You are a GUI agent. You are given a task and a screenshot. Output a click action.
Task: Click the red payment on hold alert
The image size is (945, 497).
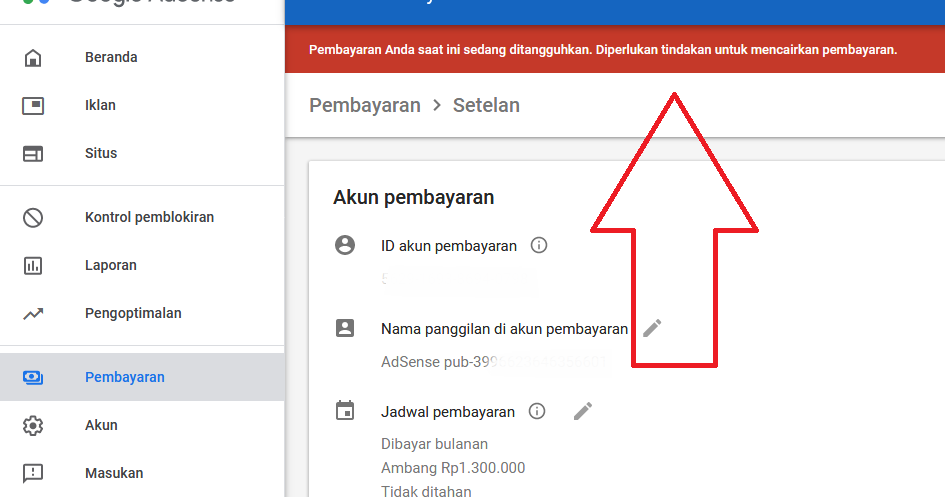click(x=615, y=49)
